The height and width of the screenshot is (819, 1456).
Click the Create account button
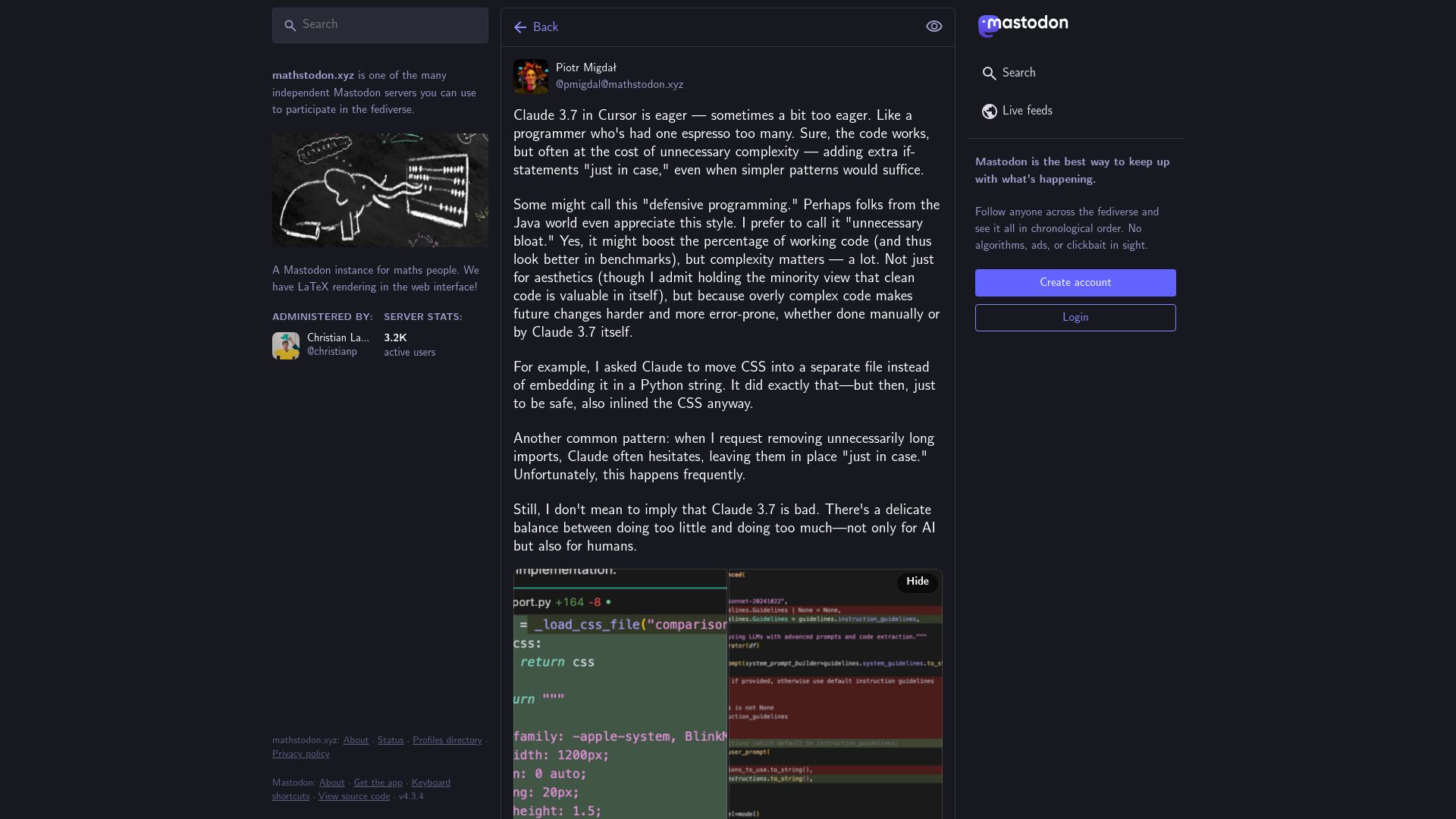pyautogui.click(x=1075, y=283)
